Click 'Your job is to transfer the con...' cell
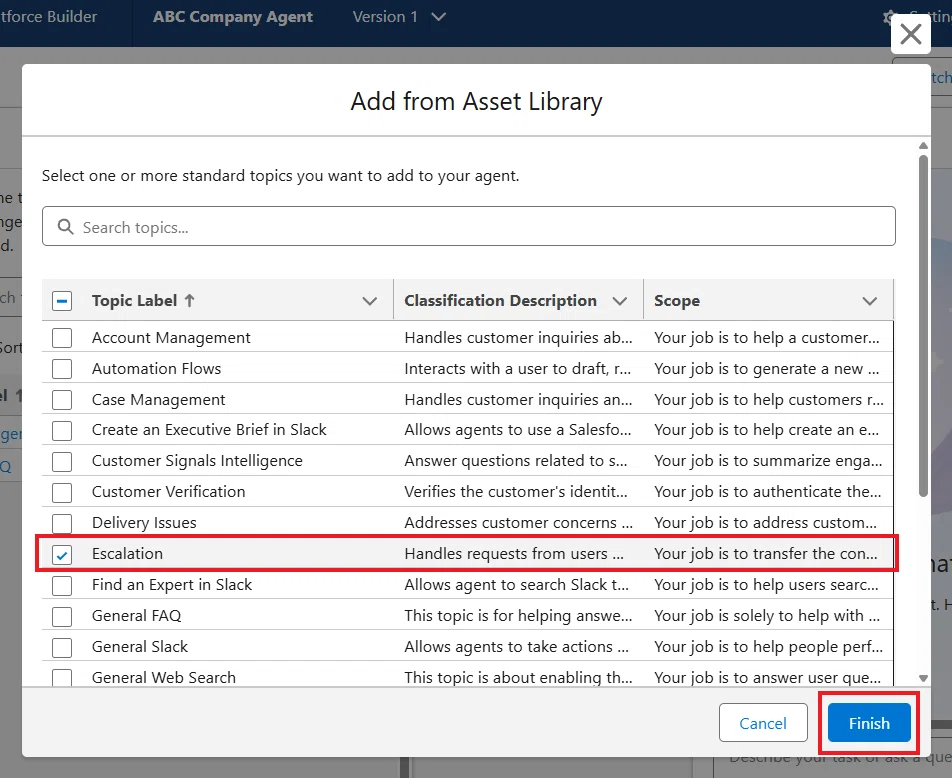The image size is (952, 778). 766,554
